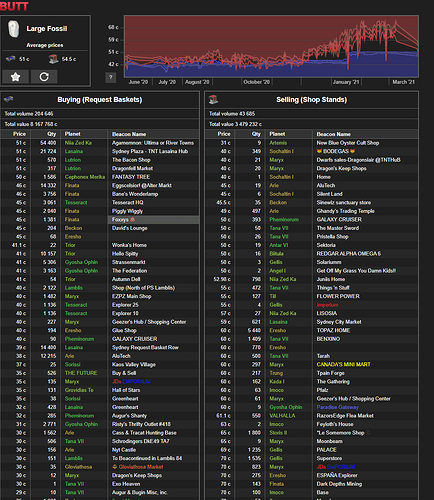Open the Paradise Gateway beacon link
The height and width of the screenshot is (500, 434).
(337, 407)
